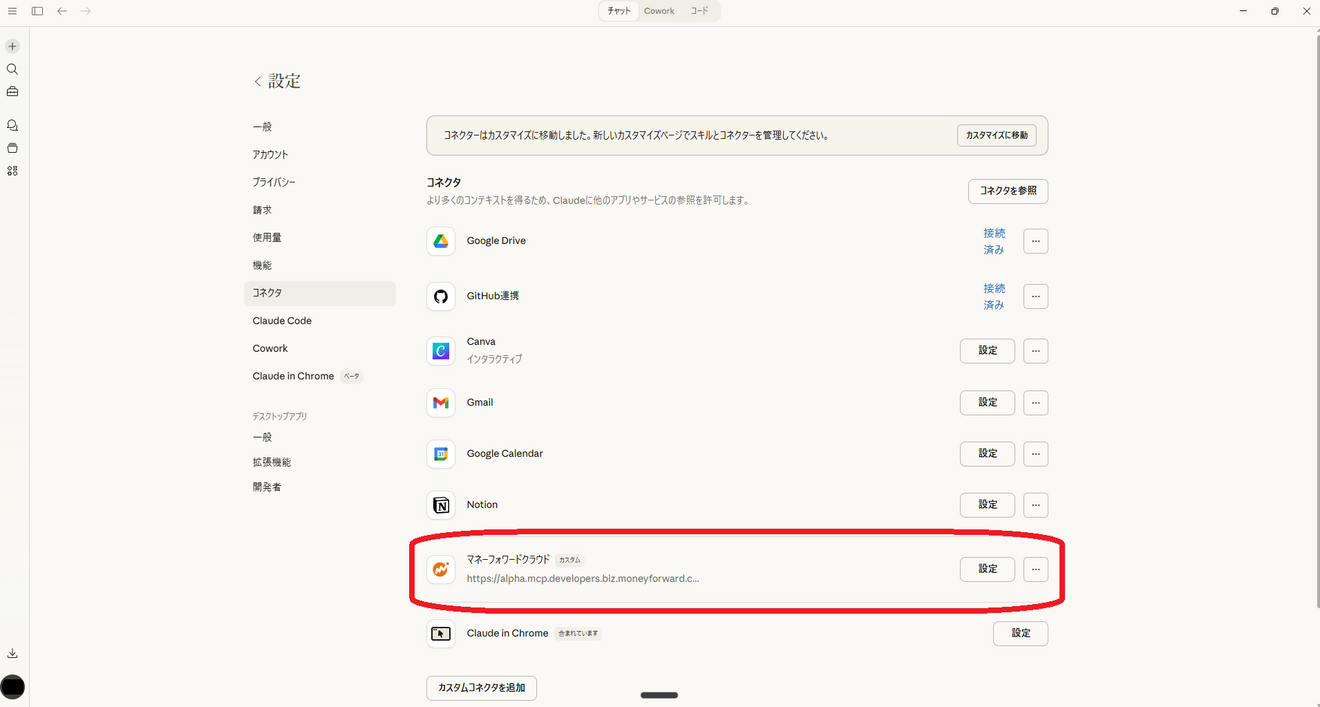The image size is (1320, 707).
Task: Click 設定 button for Claude in Chrome
Action: point(1021,634)
